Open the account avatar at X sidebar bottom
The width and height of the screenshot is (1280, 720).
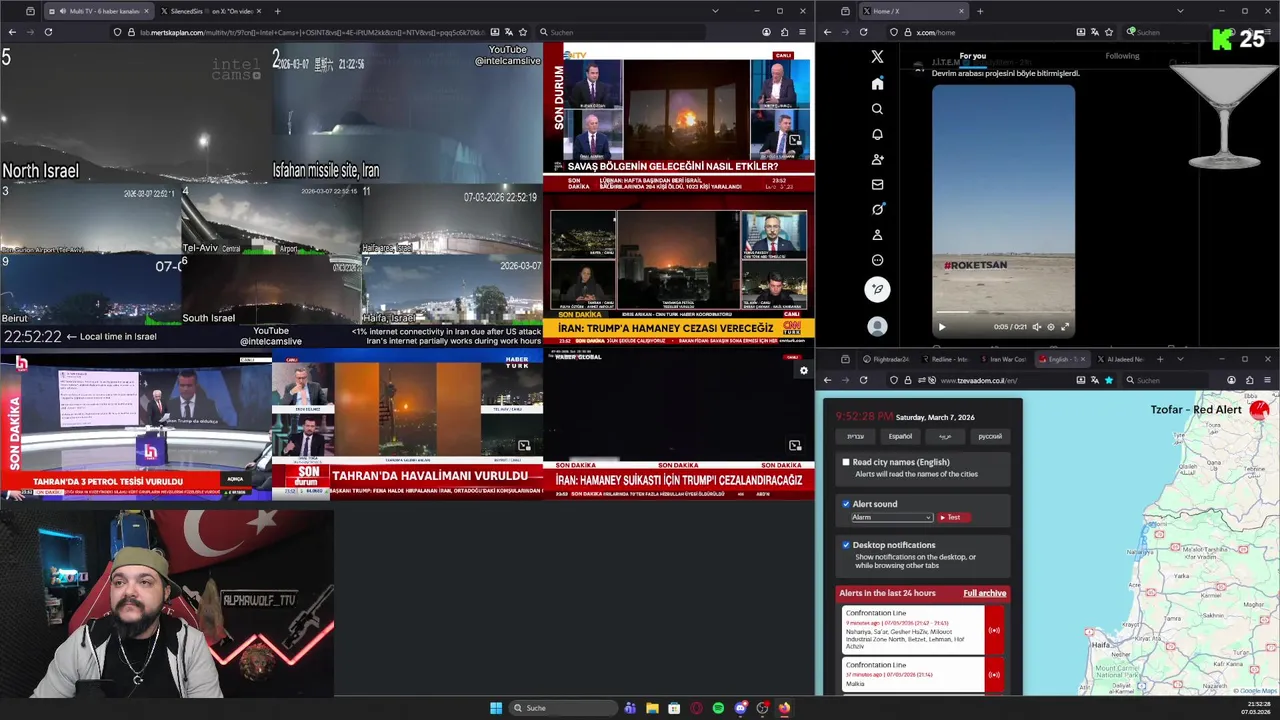click(x=877, y=326)
